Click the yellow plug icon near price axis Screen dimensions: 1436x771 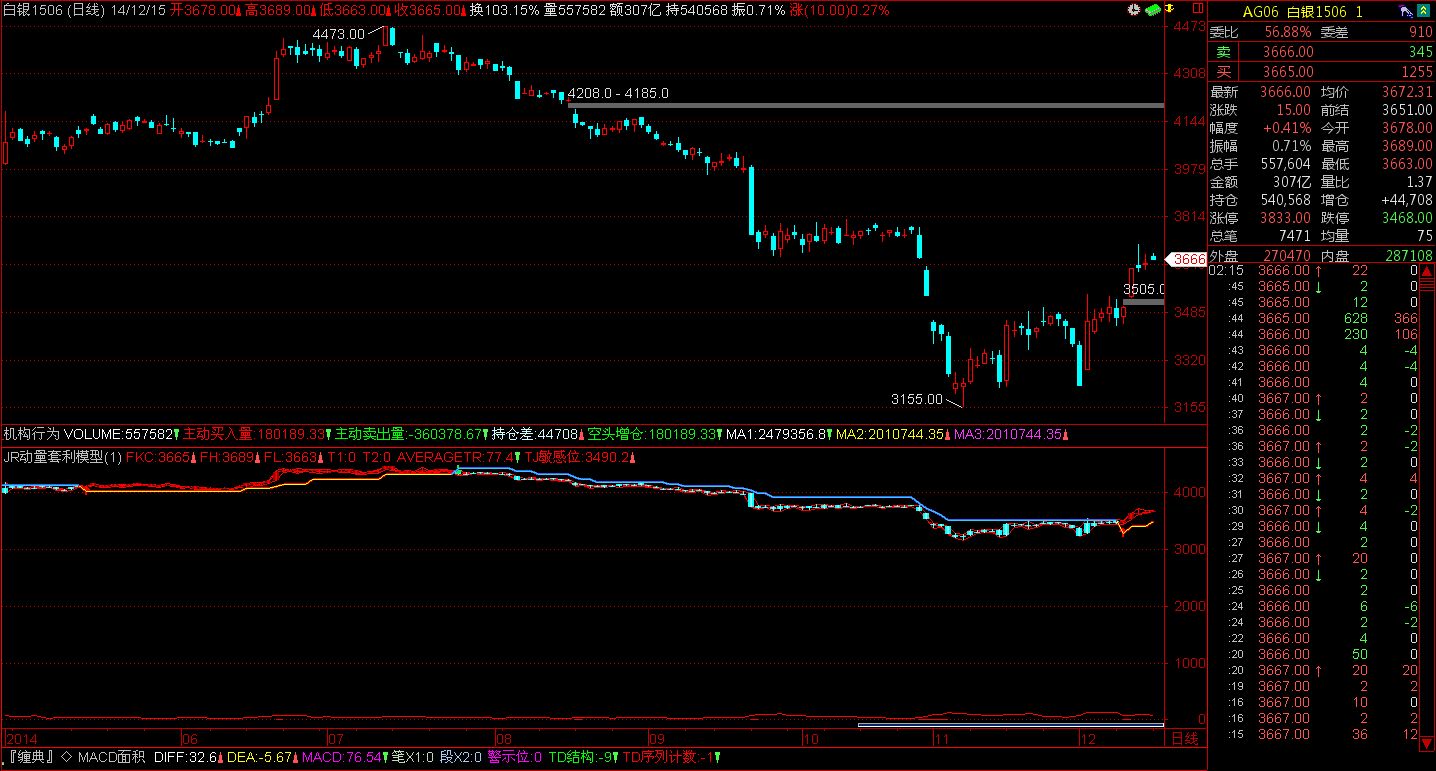(1170, 10)
